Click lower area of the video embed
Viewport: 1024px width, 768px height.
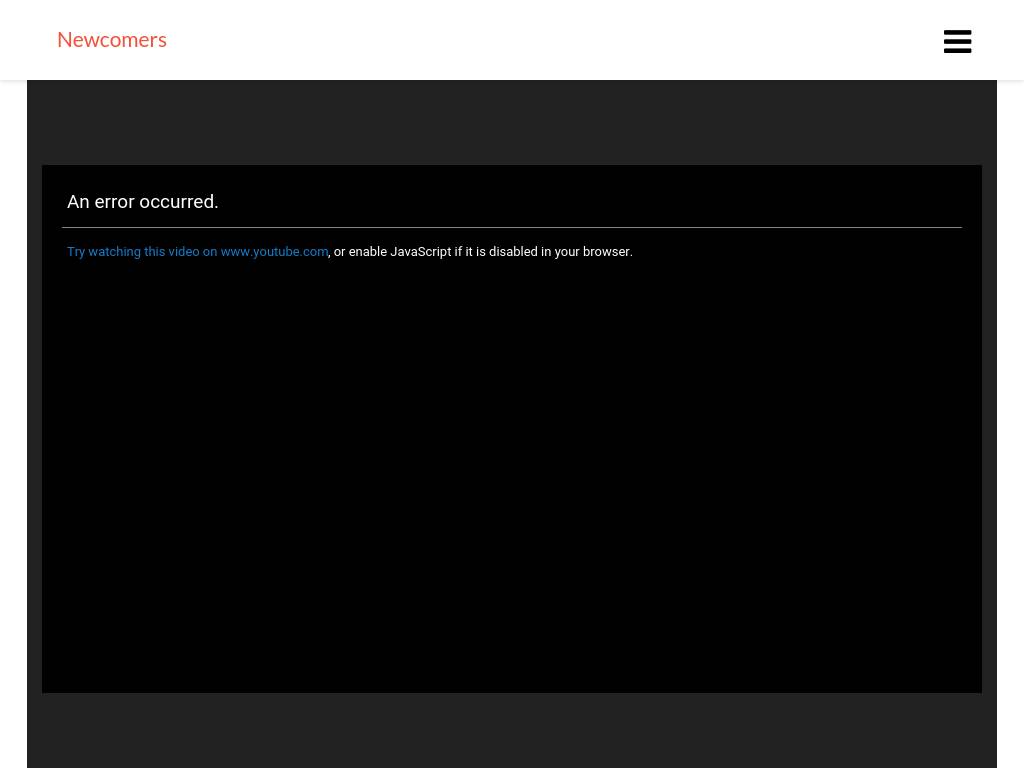click(512, 620)
